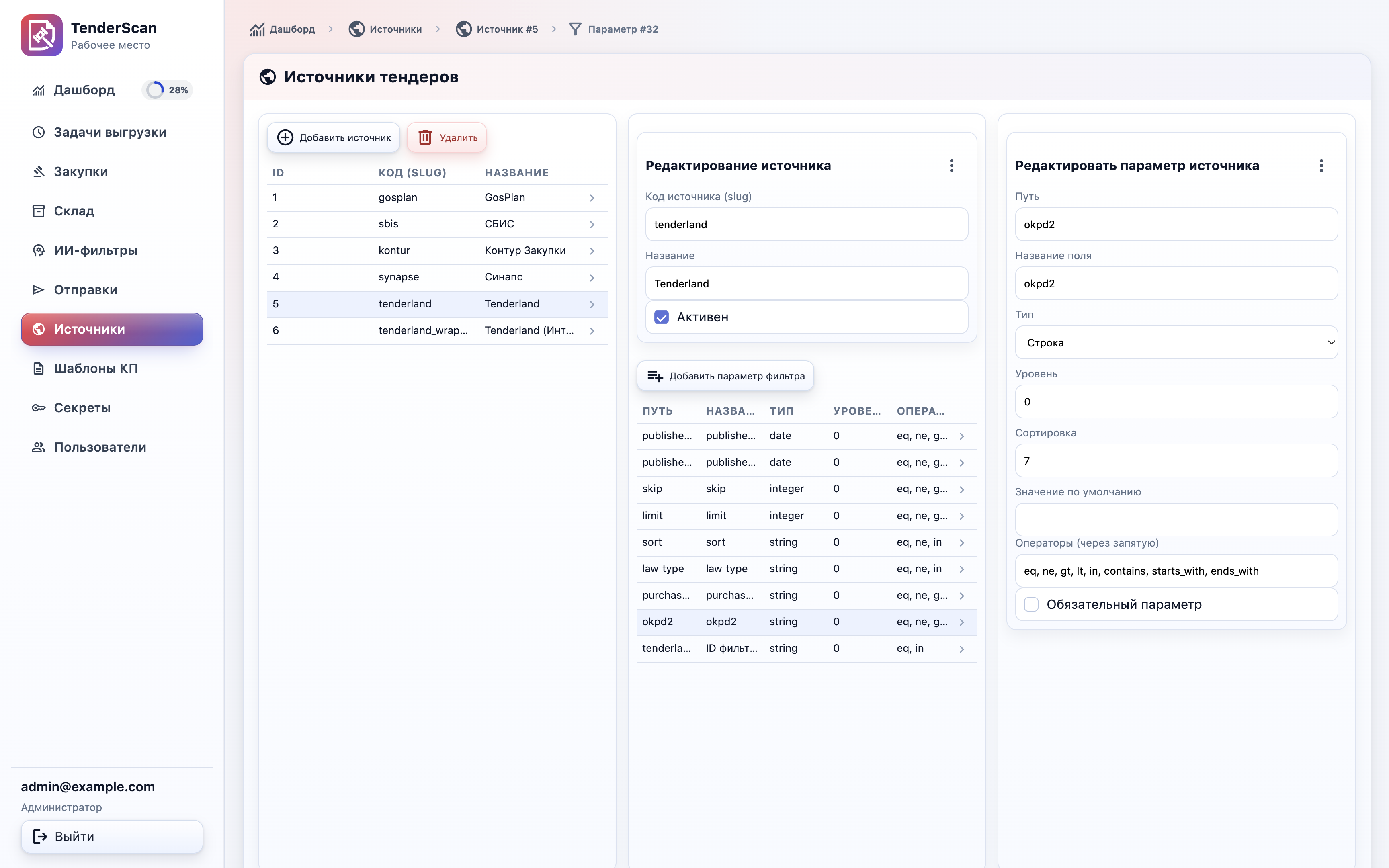Screen dimensions: 1389x868
Task: Click the trash icon on Удалить
Action: point(425,137)
